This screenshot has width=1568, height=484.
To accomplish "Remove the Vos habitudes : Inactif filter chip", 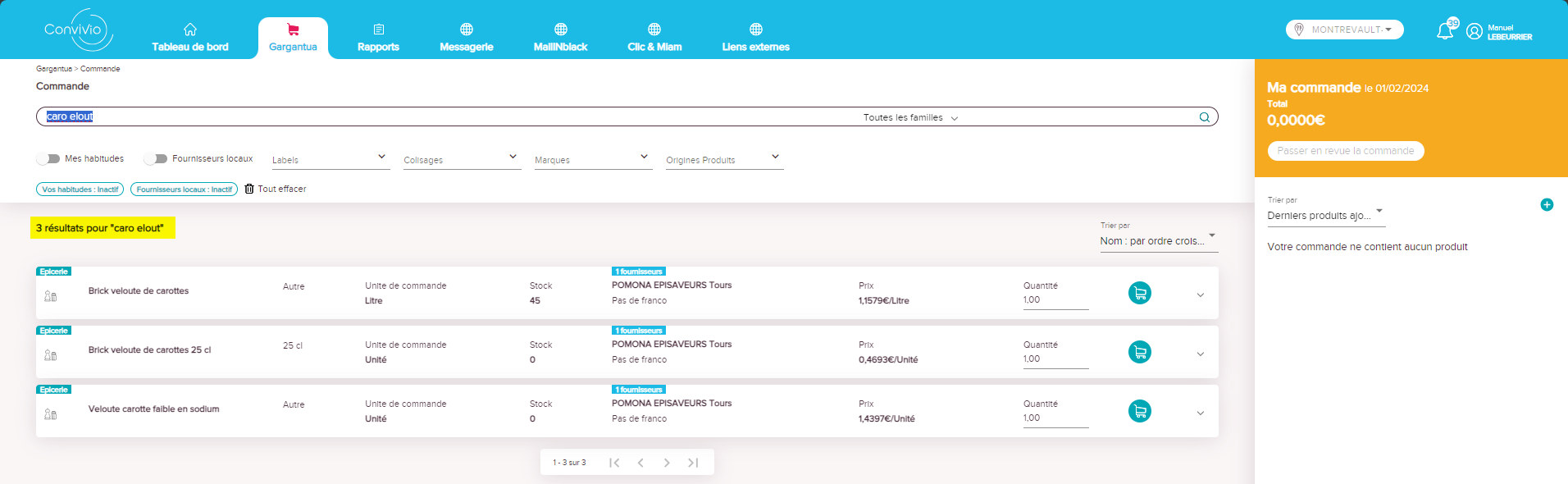I will [80, 189].
